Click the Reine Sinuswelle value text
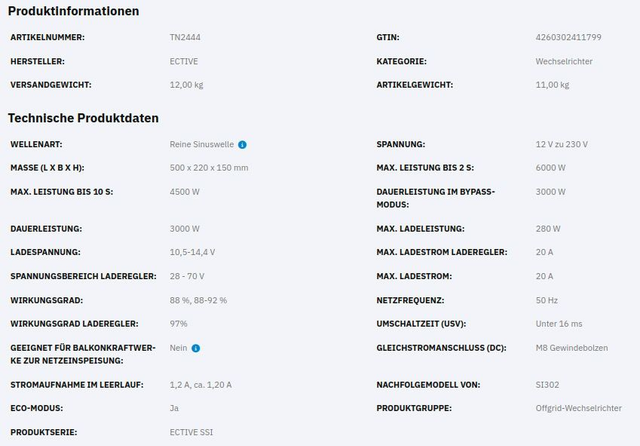Viewport: 640px width, 446px height. pos(202,144)
